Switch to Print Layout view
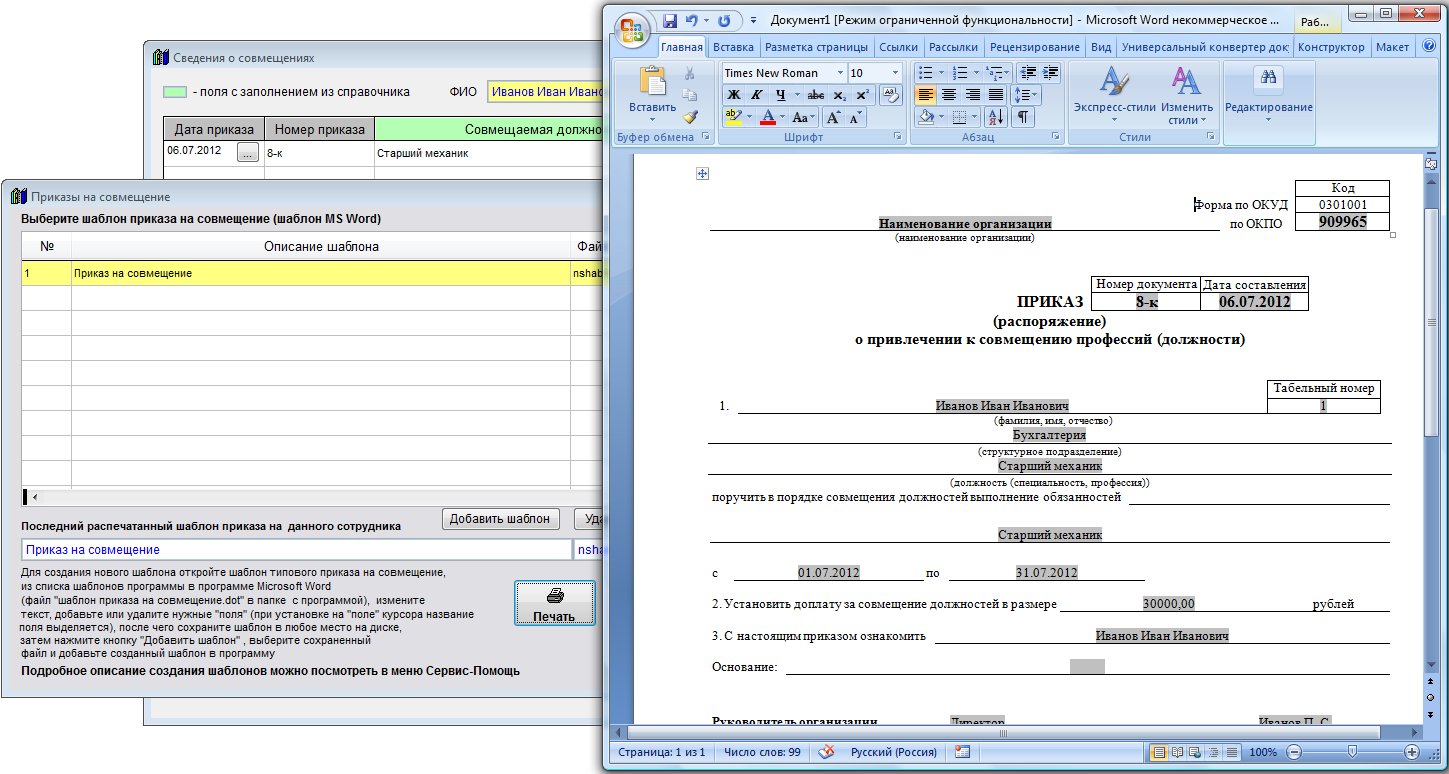This screenshot has width=1449, height=774. 1159,752
